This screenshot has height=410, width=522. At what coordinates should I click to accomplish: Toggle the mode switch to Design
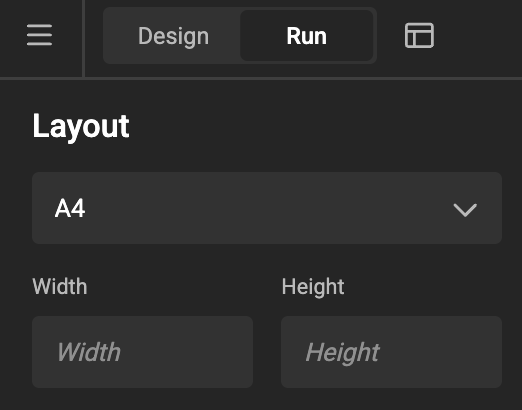[173, 36]
